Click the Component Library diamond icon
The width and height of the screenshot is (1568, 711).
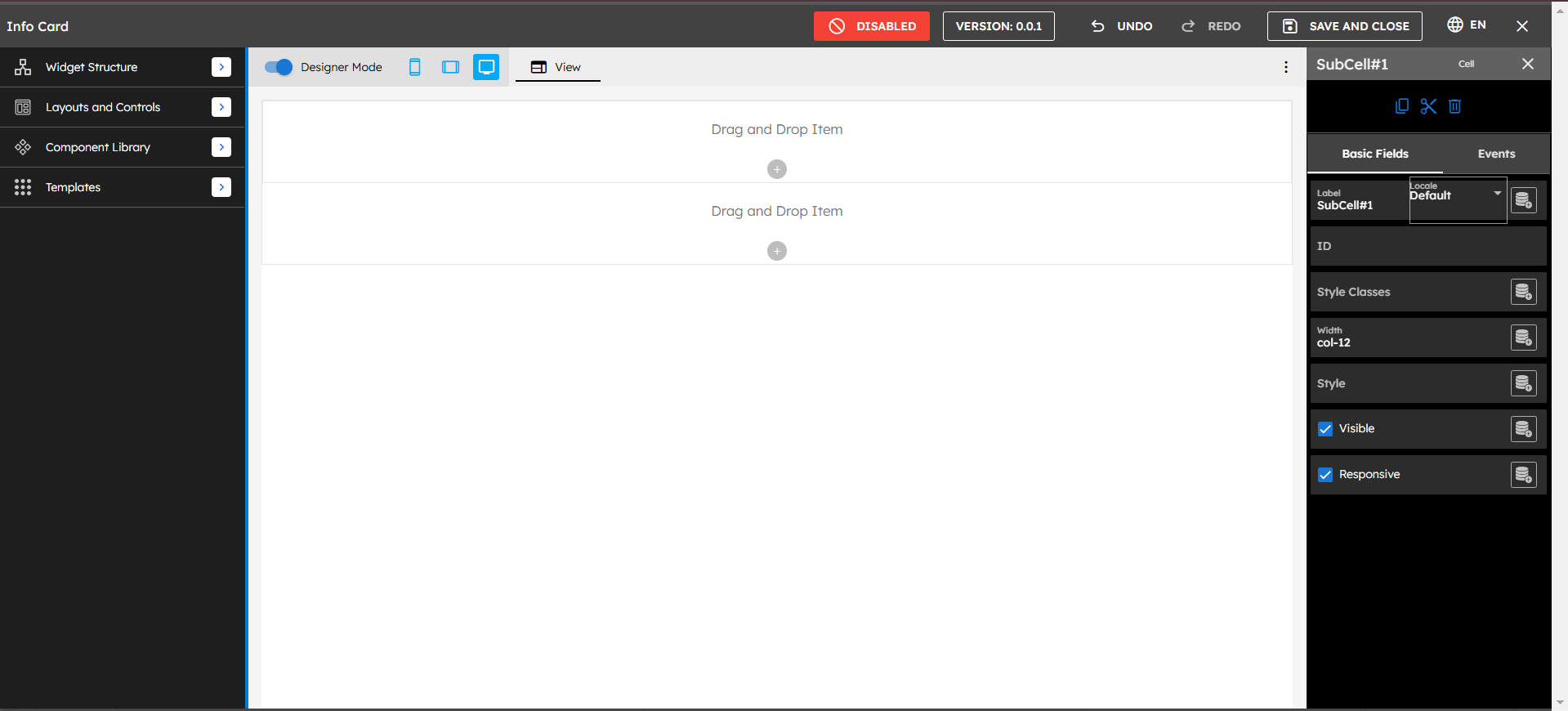pos(23,147)
